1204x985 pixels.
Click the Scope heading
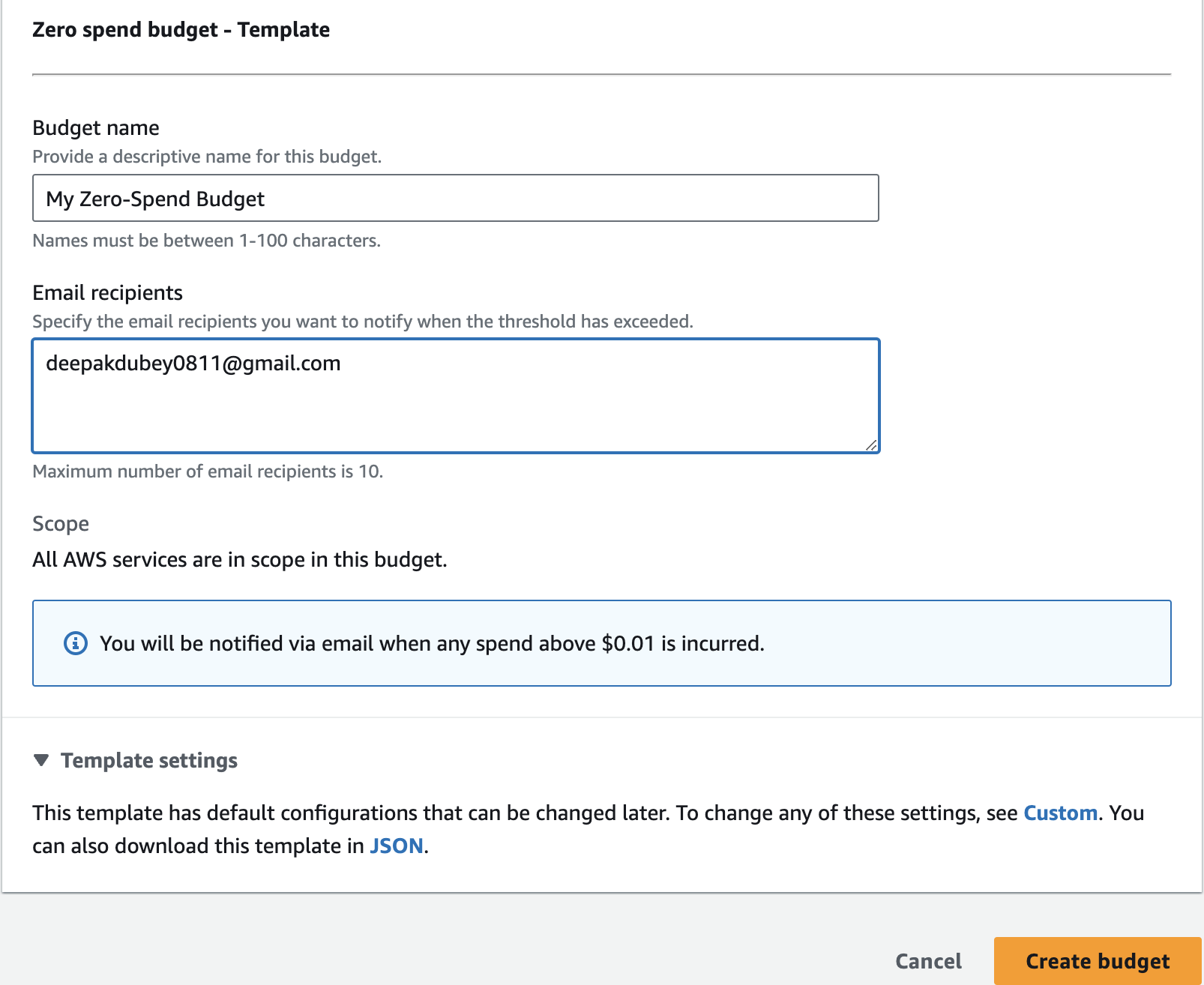61,523
